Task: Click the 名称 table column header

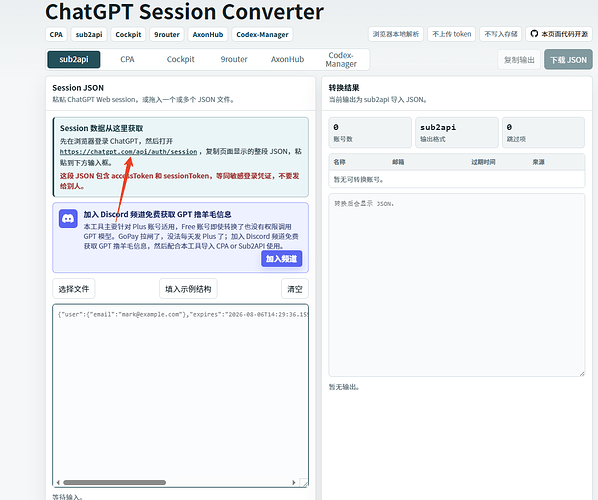Action: pos(339,162)
